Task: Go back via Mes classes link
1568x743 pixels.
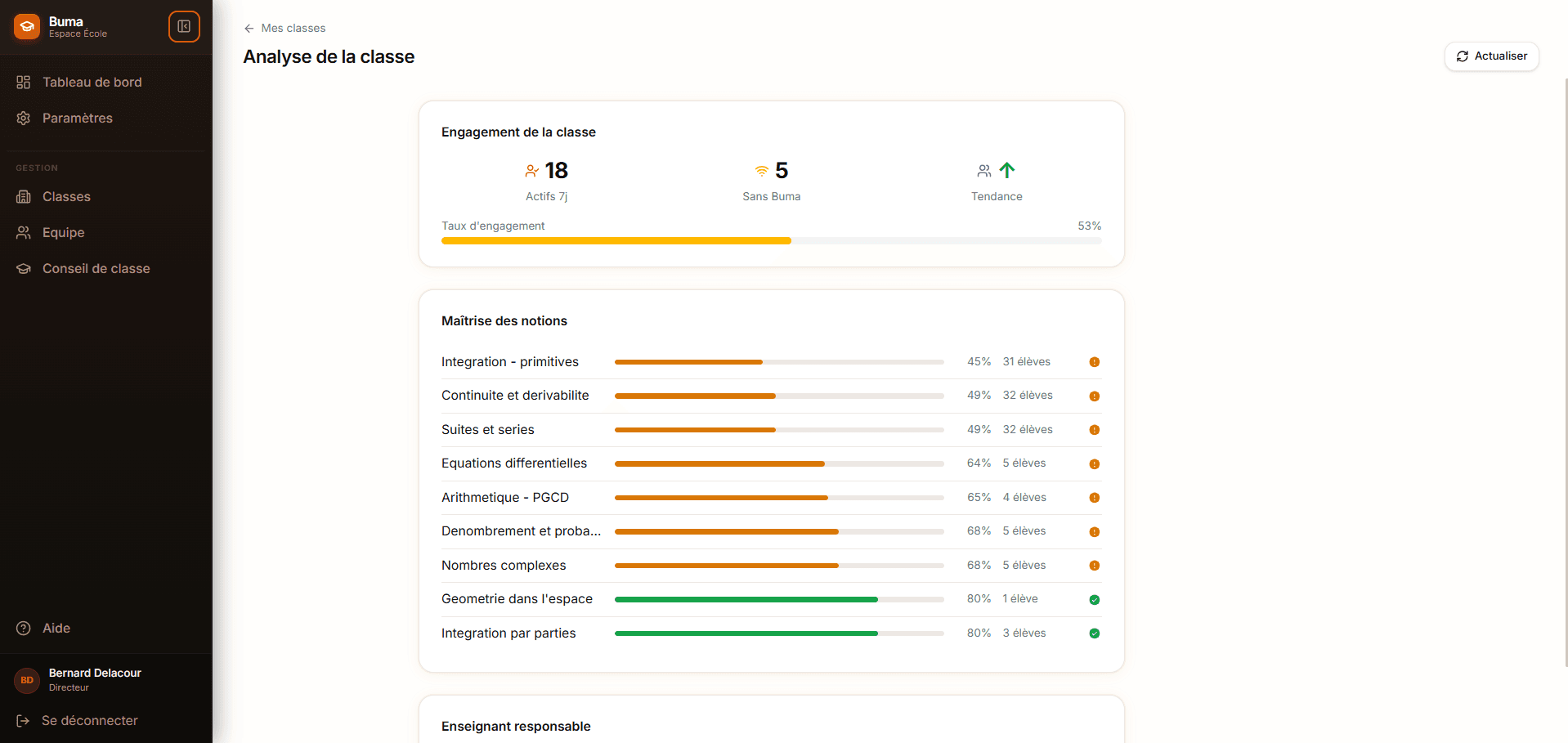Action: pos(284,29)
